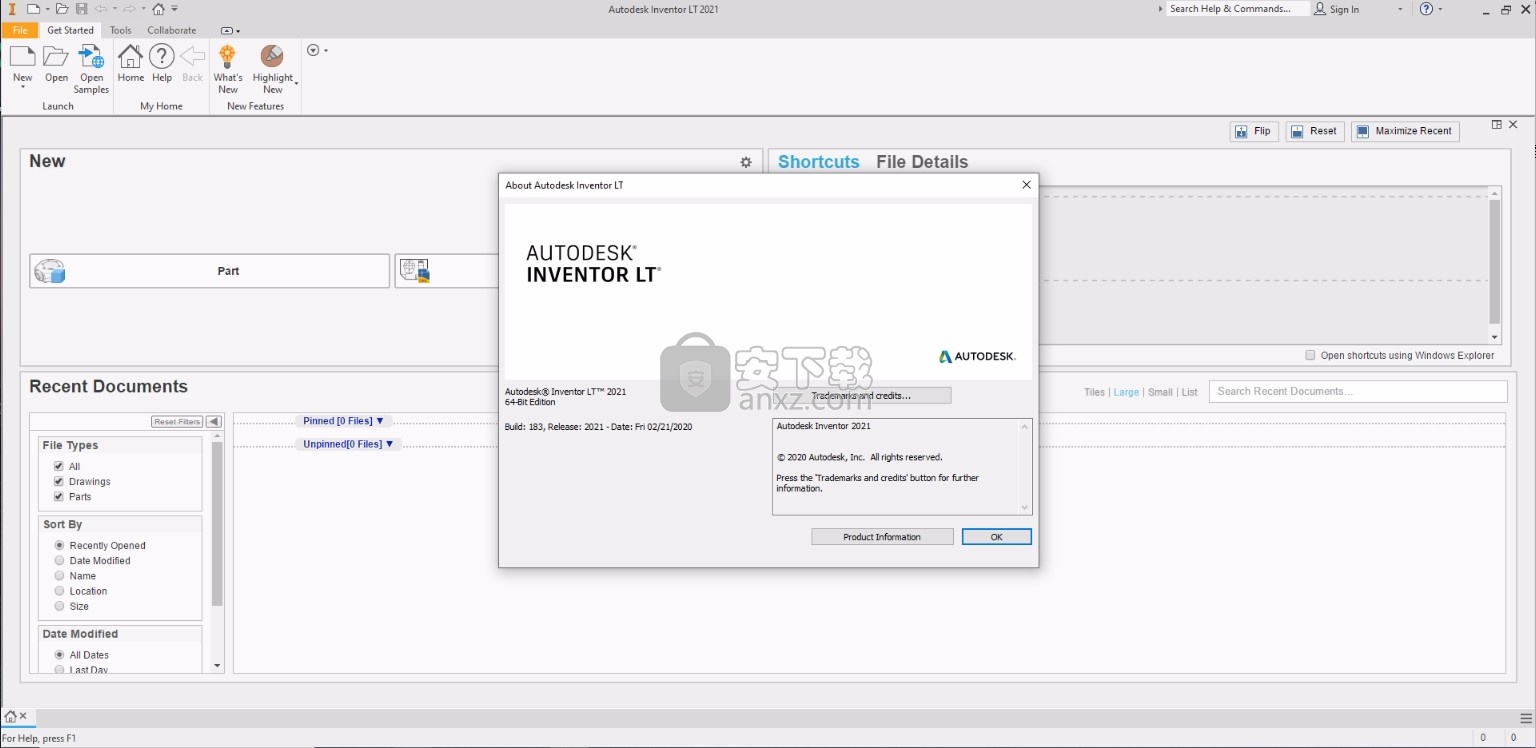Toggle the Parts checkbox
The width and height of the screenshot is (1536, 748).
[59, 496]
